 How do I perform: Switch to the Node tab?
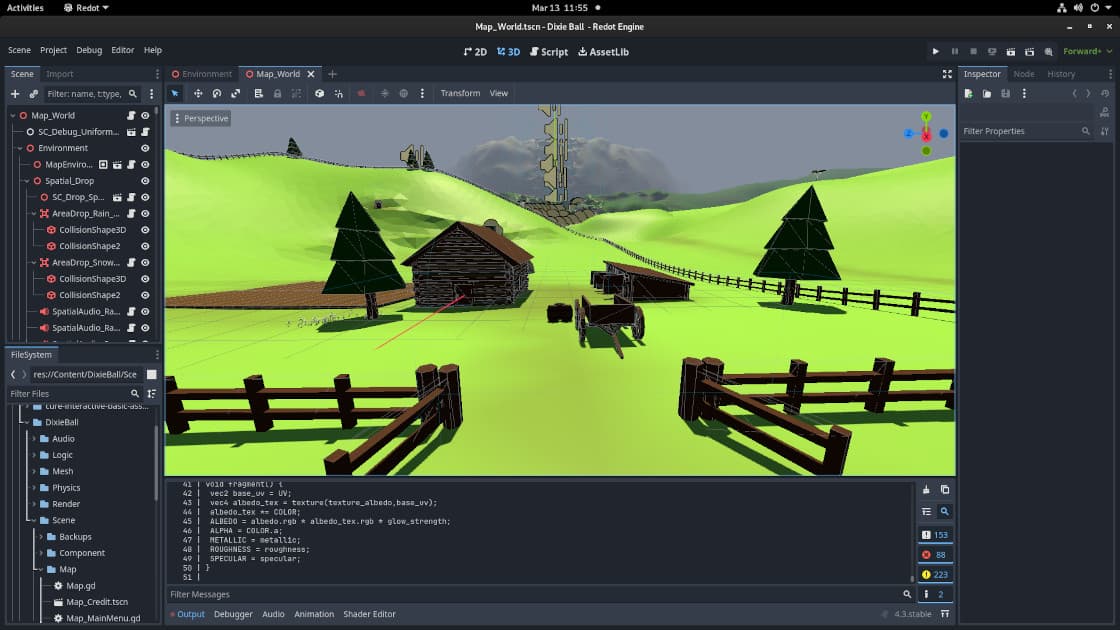[x=1023, y=74]
